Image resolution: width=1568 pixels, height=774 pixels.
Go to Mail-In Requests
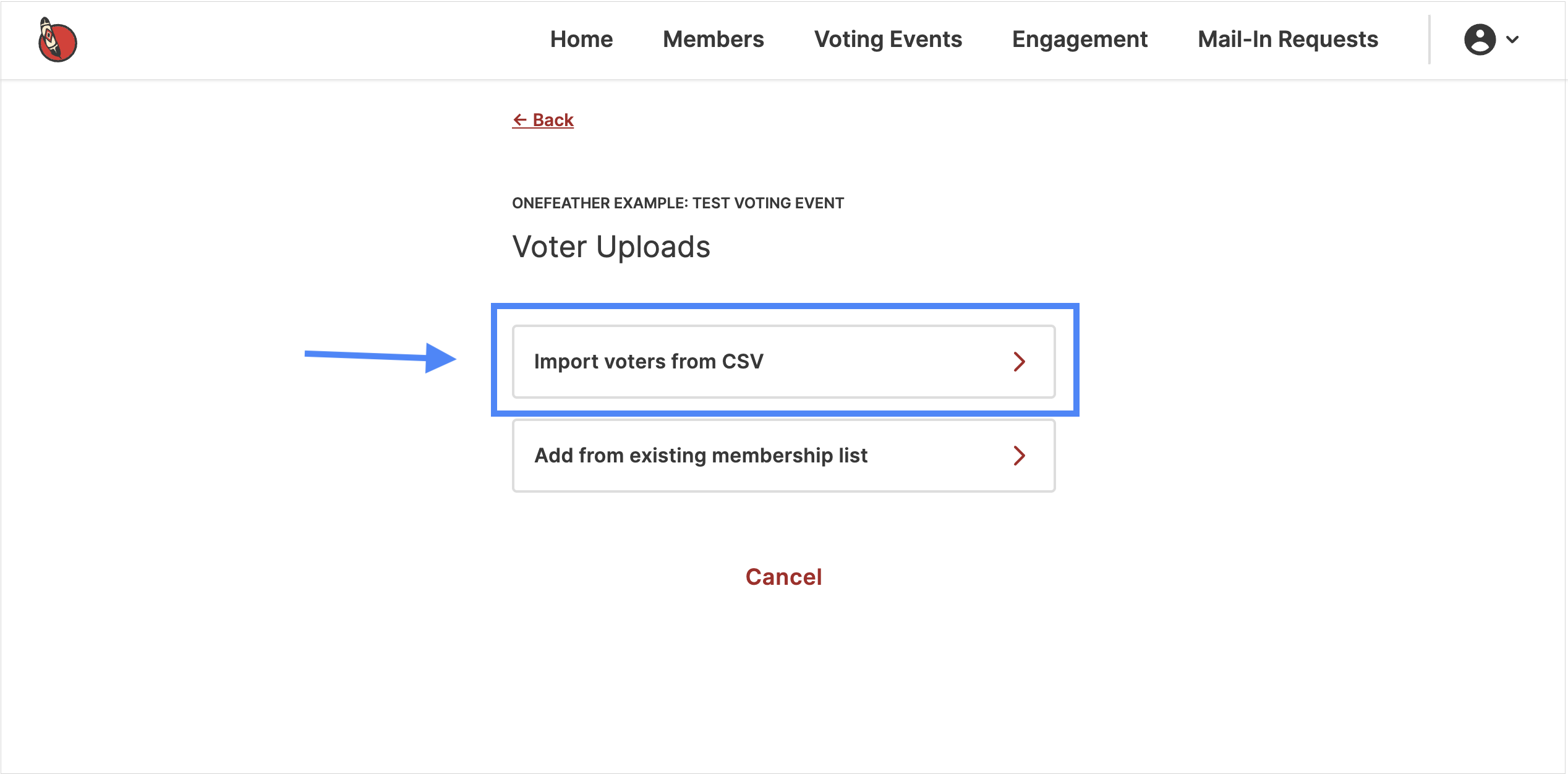pyautogui.click(x=1288, y=40)
